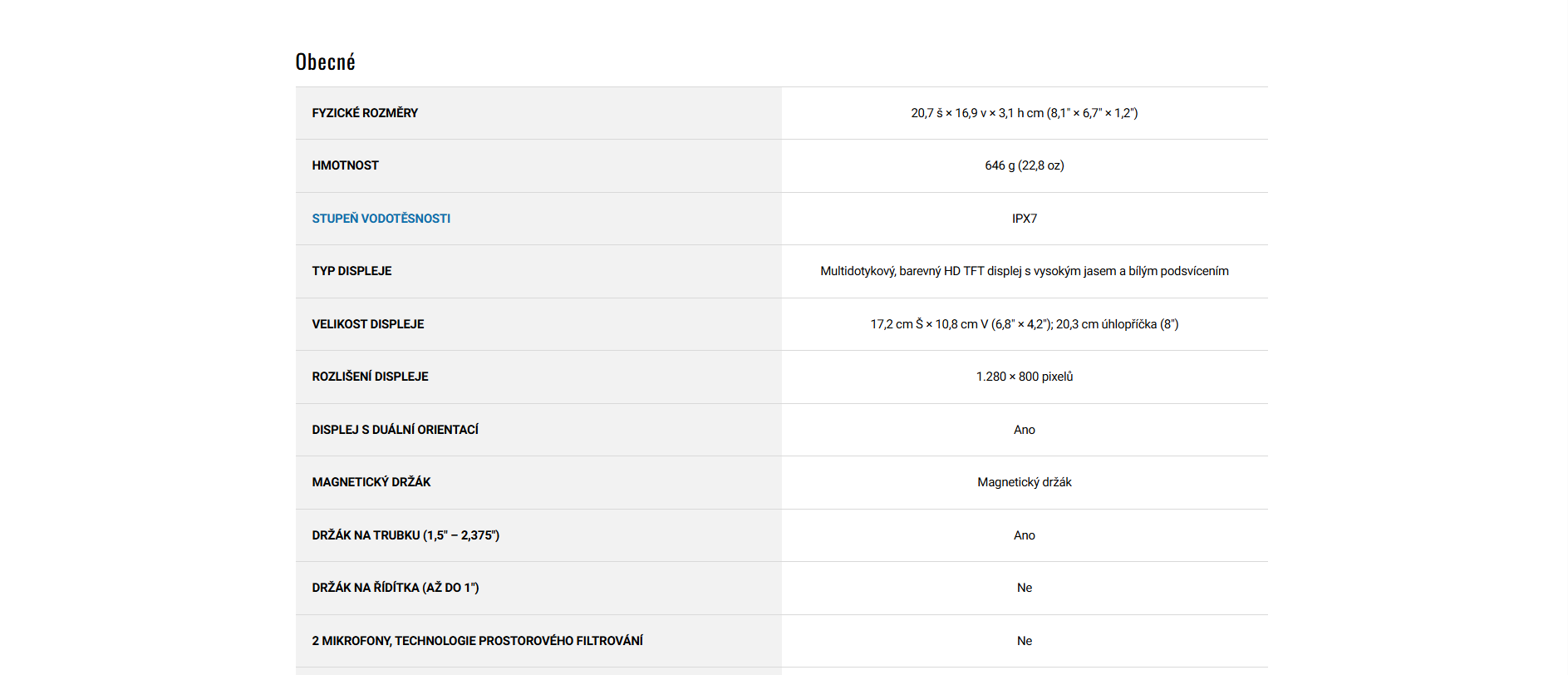Click the Typ displeje row label

click(x=351, y=271)
